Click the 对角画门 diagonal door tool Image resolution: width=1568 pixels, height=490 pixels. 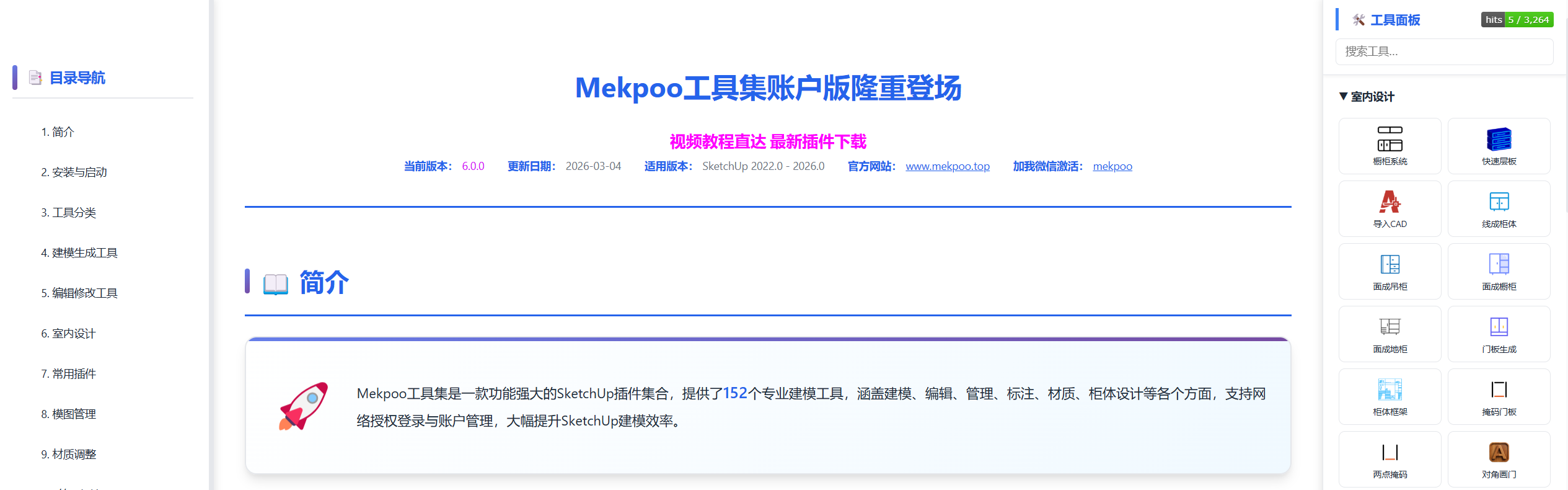(x=1499, y=458)
